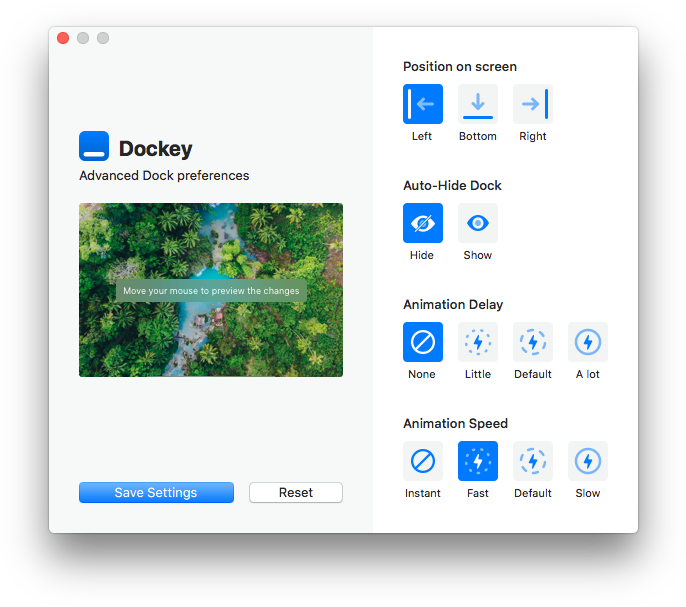Click the Reset button
Screen dimensions: 686x607
[x=296, y=492]
